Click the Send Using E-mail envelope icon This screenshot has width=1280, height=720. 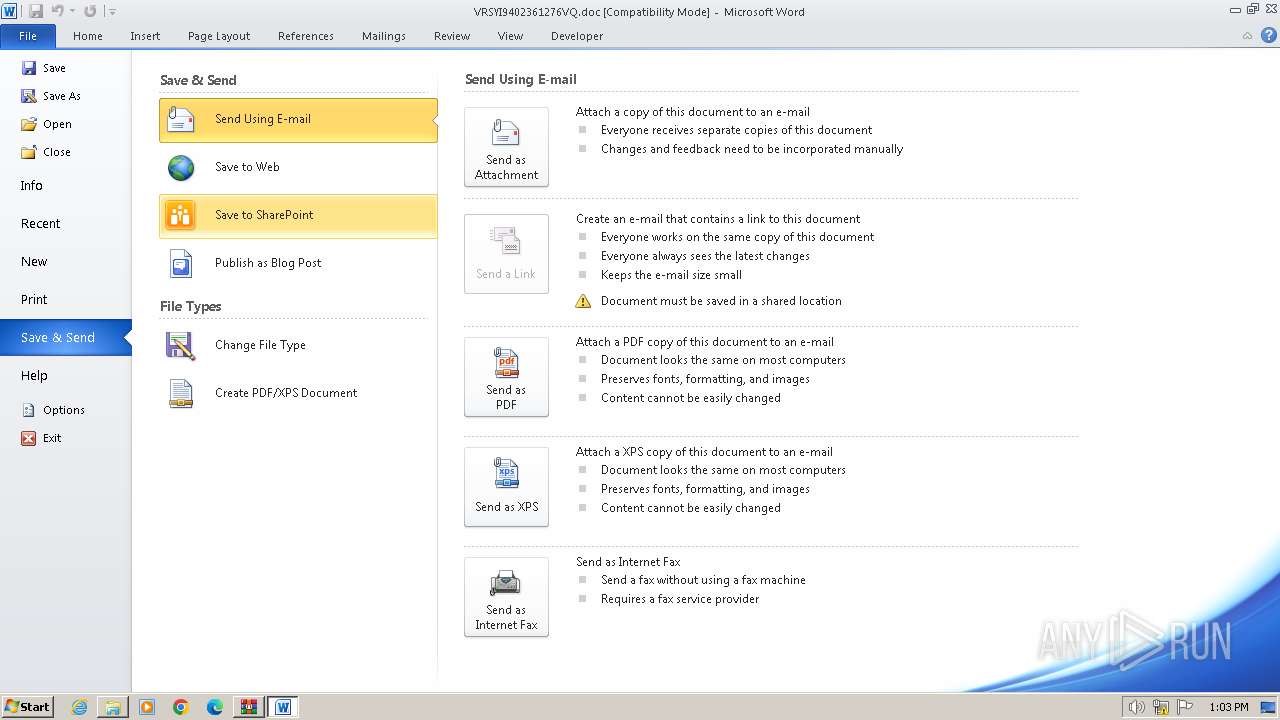(x=181, y=119)
